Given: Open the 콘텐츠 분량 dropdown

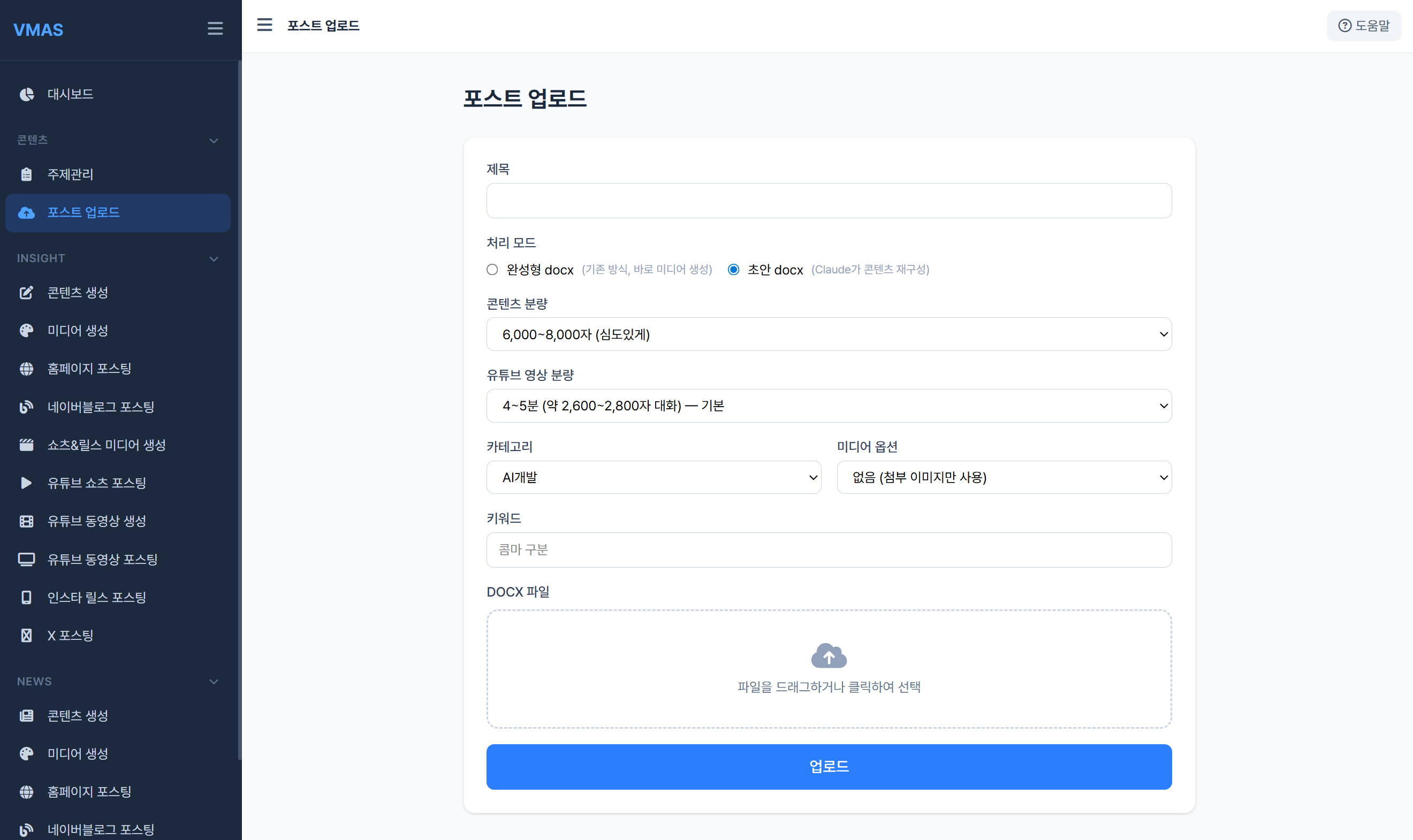Looking at the screenshot, I should pyautogui.click(x=828, y=334).
